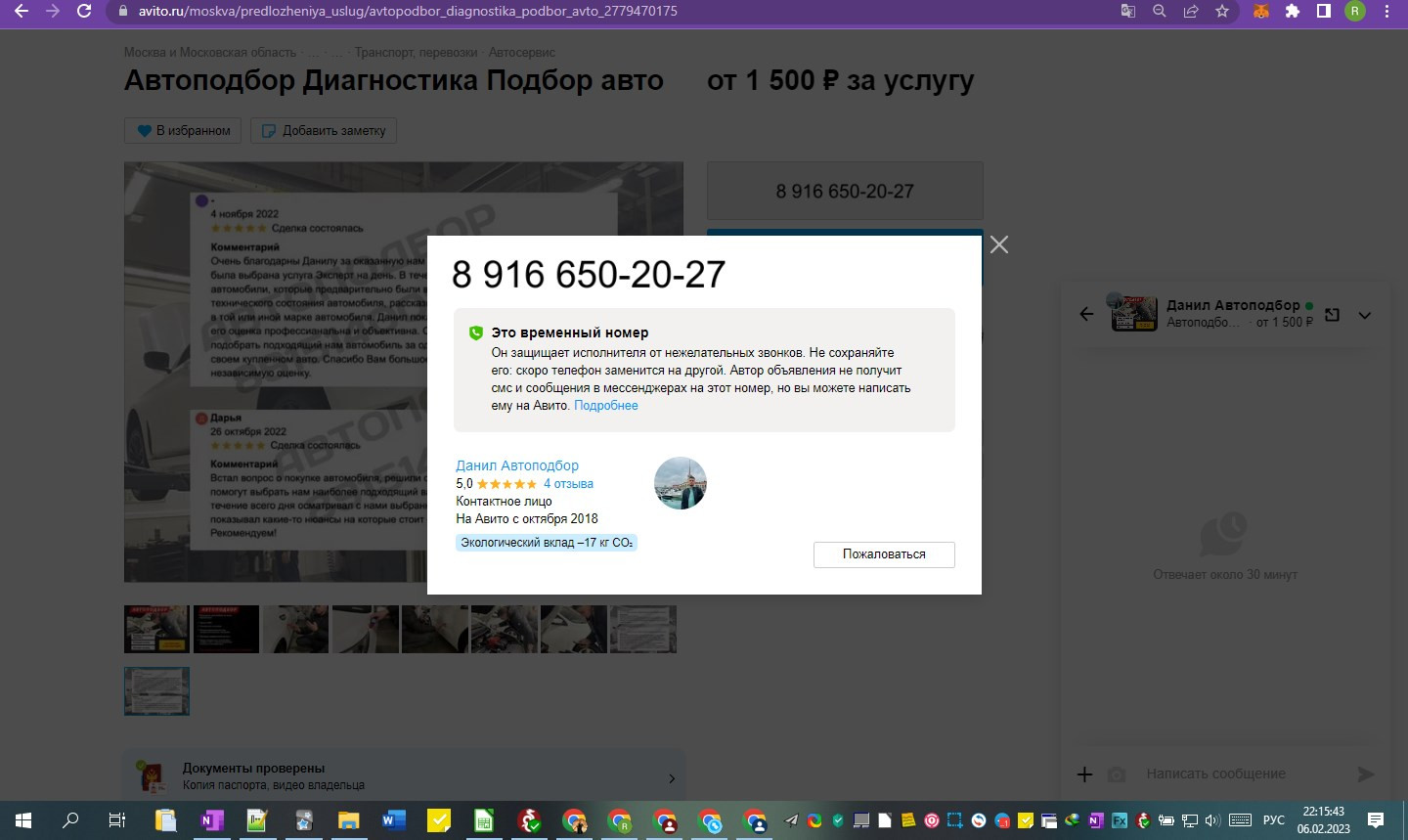Open the extensions puzzle icon
The width and height of the screenshot is (1408, 840).
click(1293, 12)
